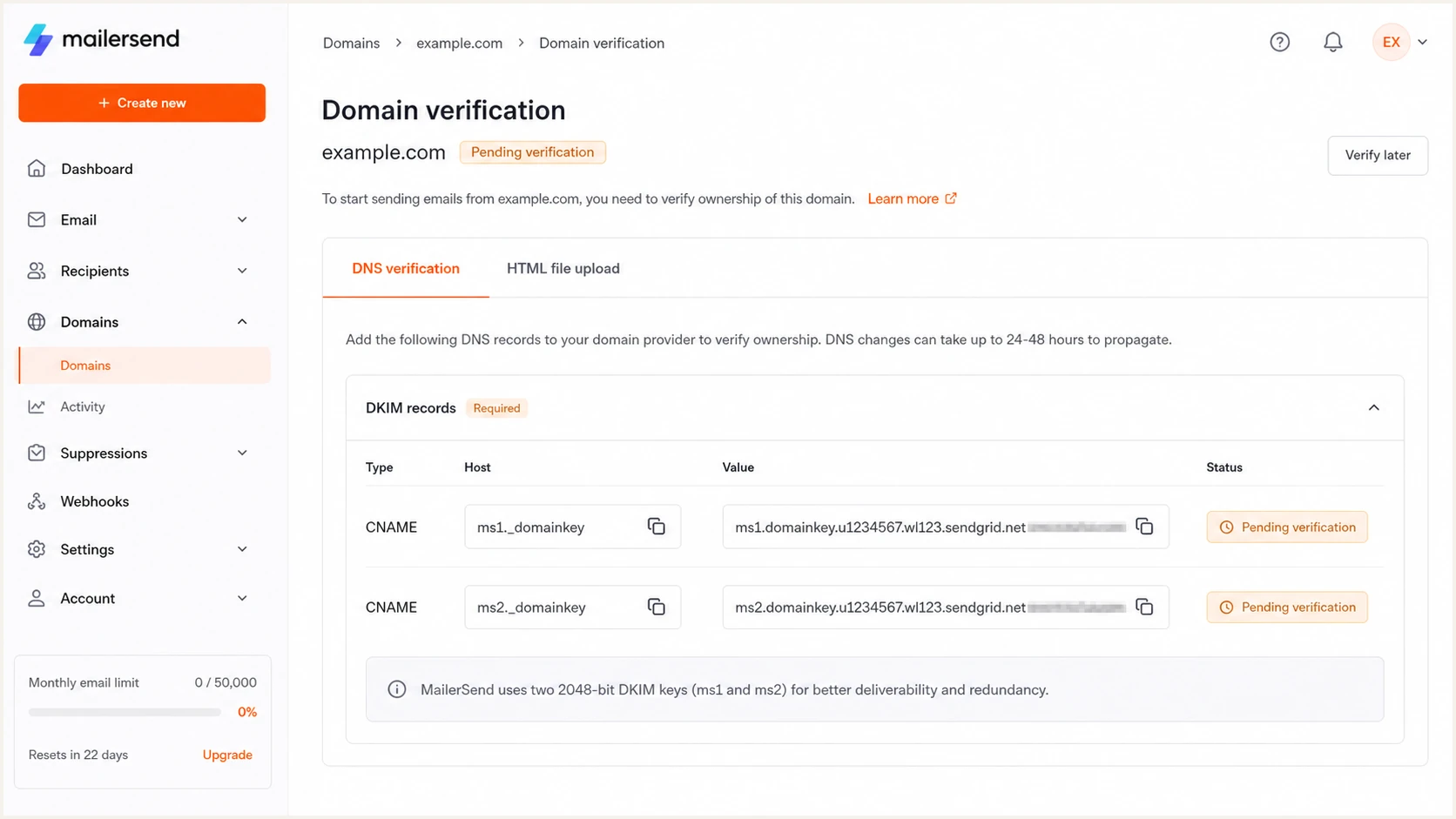Viewport: 1456px width, 819px height.
Task: Open the Webhooks page
Action: point(94,501)
